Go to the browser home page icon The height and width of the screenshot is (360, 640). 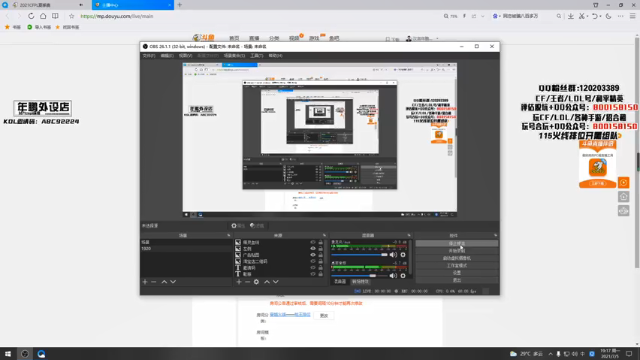pos(43,16)
